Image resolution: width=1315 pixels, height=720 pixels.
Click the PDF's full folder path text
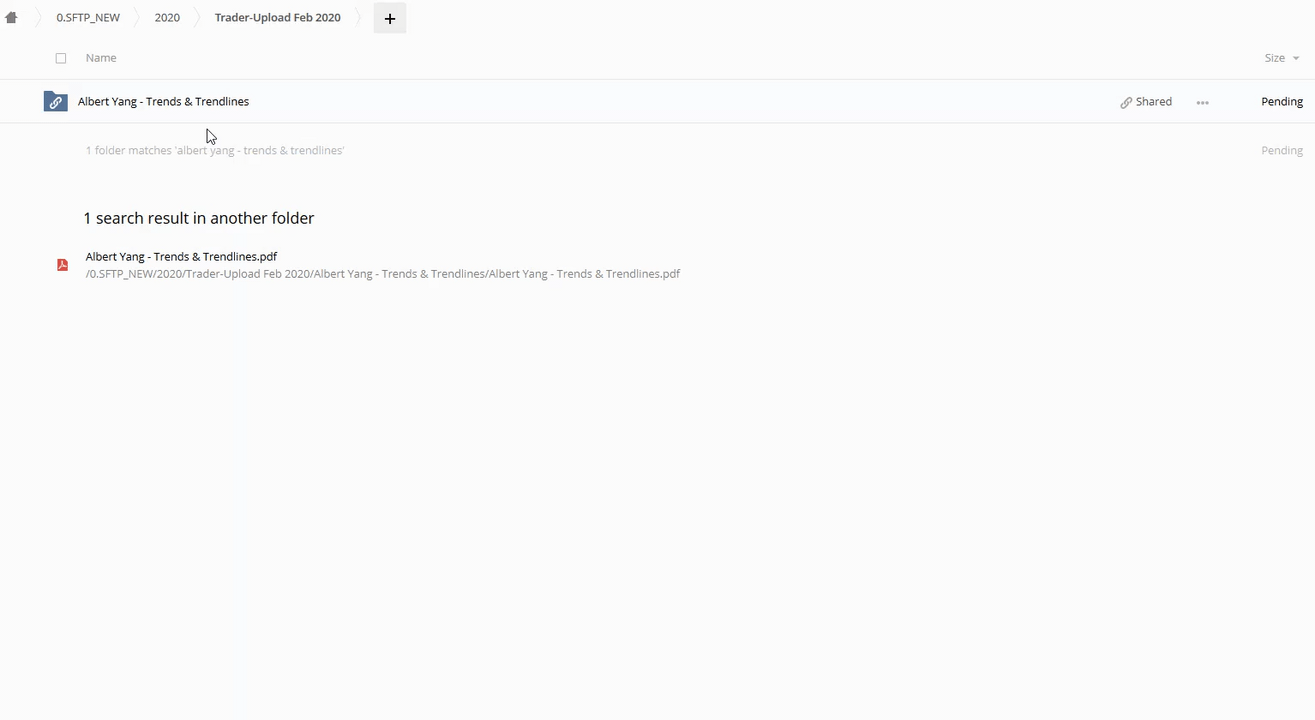coord(382,274)
